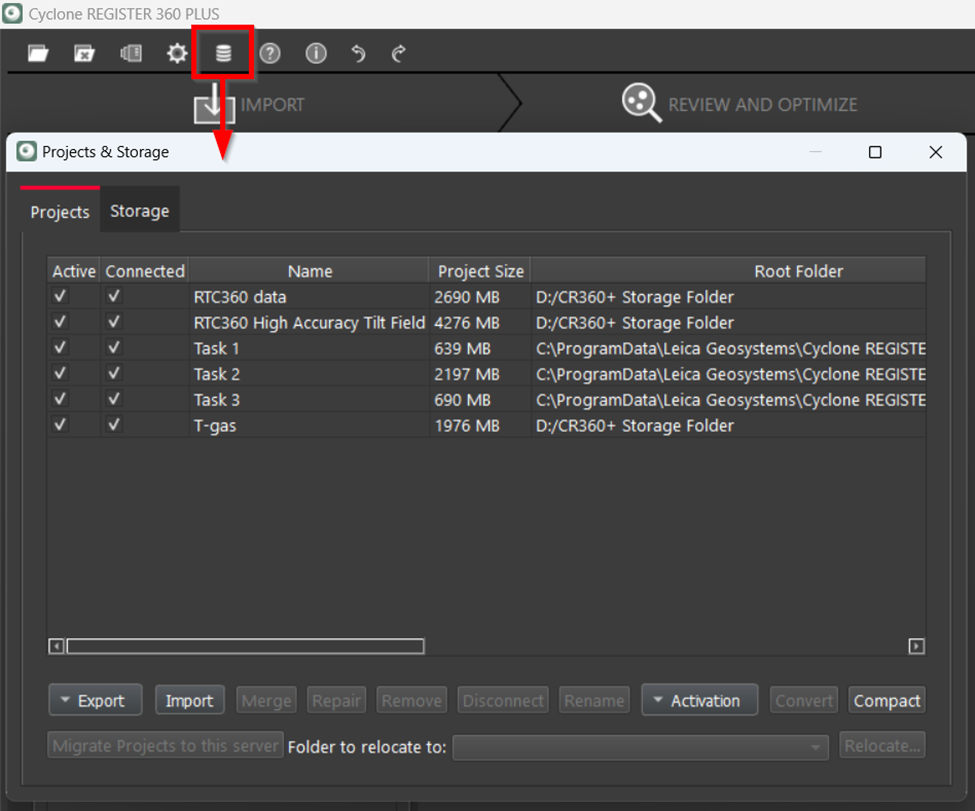Screen dimensions: 975x811
Task: Toggle Connected checkbox for Task 2
Action: pyautogui.click(x=114, y=374)
